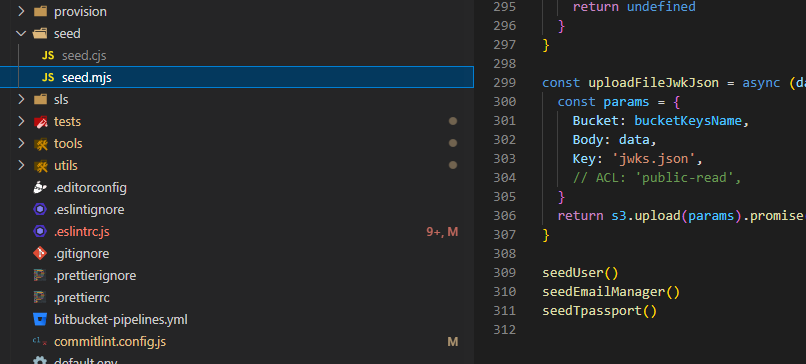The image size is (806, 364).
Task: Click the commitlint config file icon
Action: (x=40, y=341)
